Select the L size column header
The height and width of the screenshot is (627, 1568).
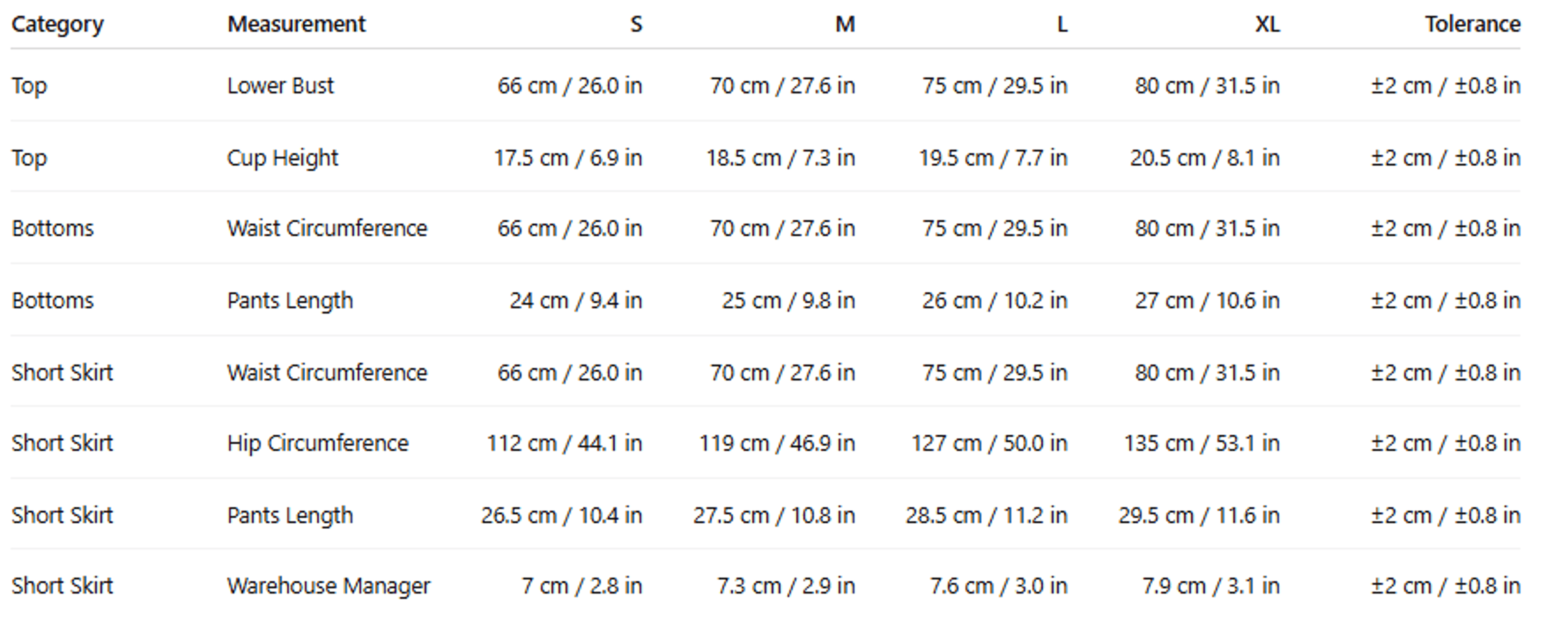pos(1062,24)
